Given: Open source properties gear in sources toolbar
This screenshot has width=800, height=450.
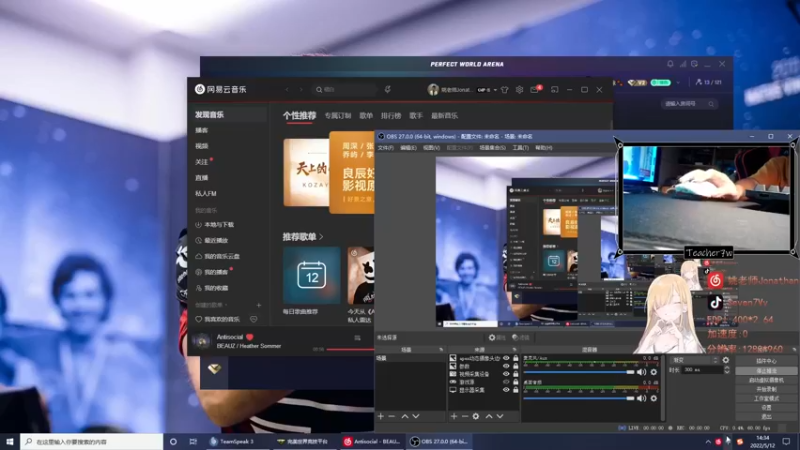Looking at the screenshot, I should pos(476,416).
